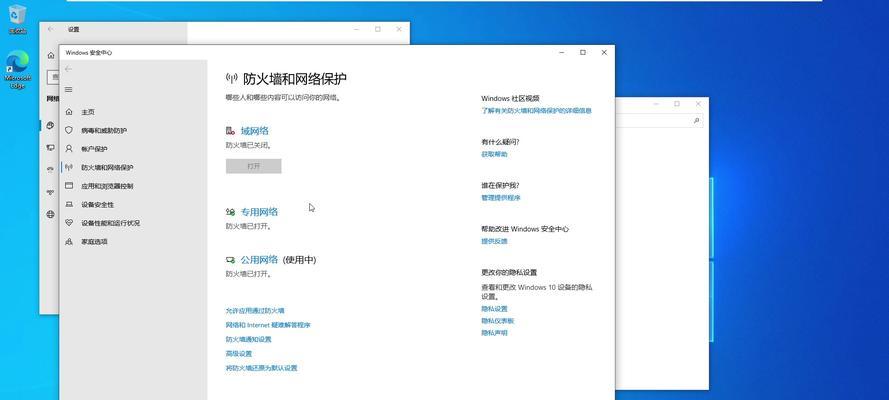The width and height of the screenshot is (889, 400).
Task: Open 高级设置 link
Action: 239,354
